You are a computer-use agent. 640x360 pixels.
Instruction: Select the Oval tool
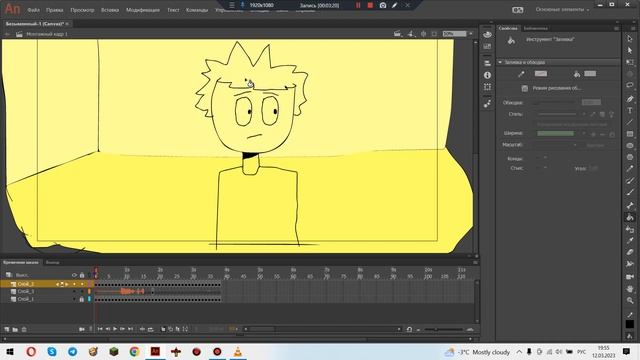(630, 146)
